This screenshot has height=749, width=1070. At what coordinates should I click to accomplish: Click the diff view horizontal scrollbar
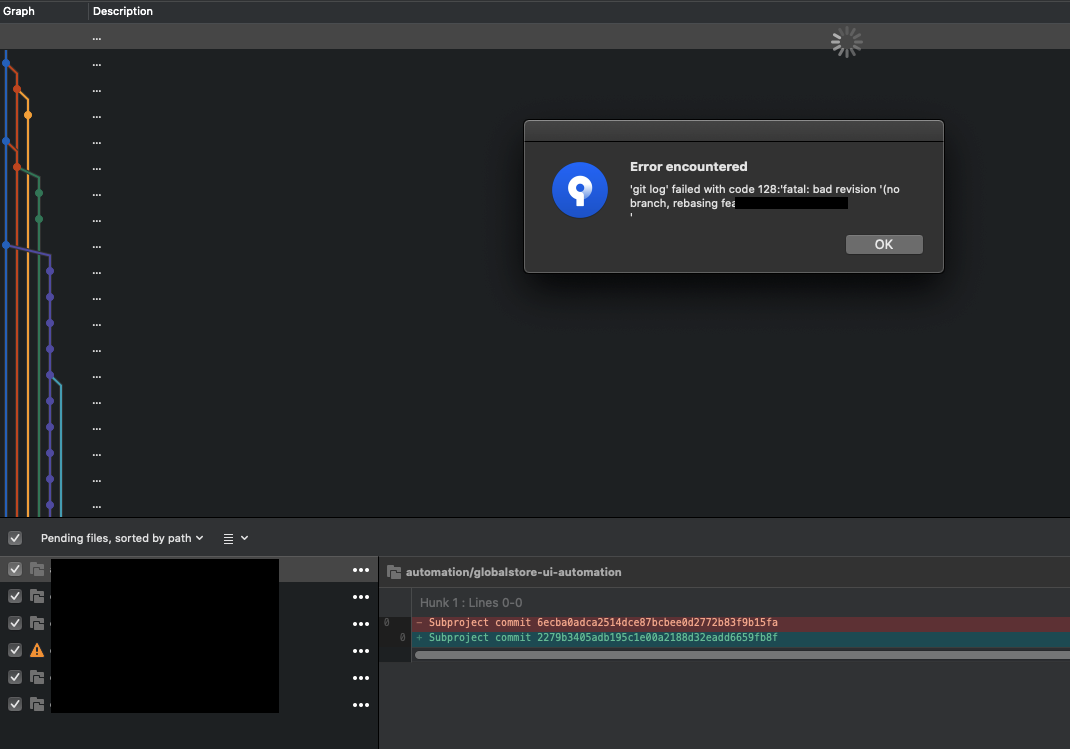pos(742,655)
